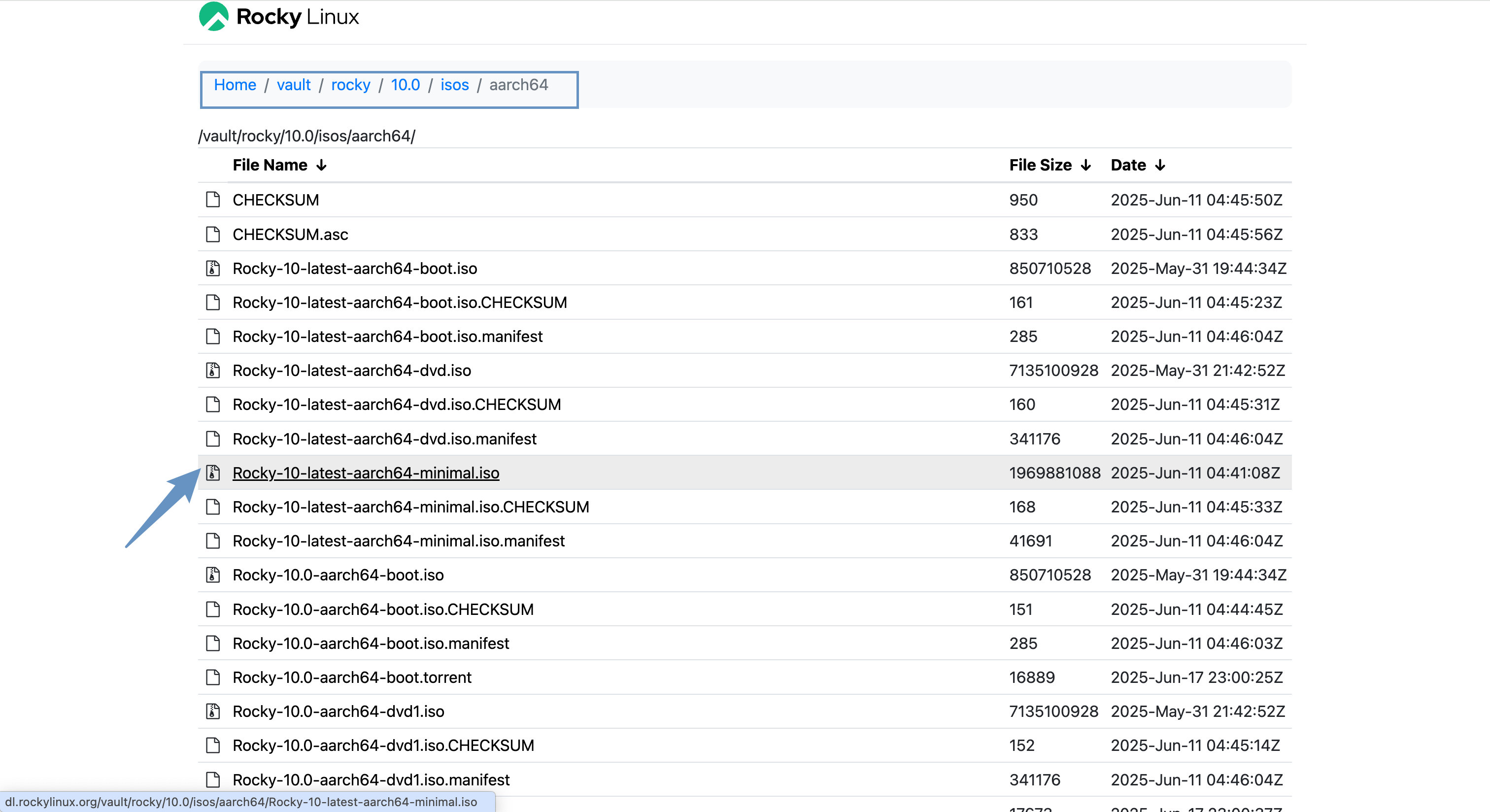Download Rocky-10-latest-aarch64-minimal.iso

(366, 473)
